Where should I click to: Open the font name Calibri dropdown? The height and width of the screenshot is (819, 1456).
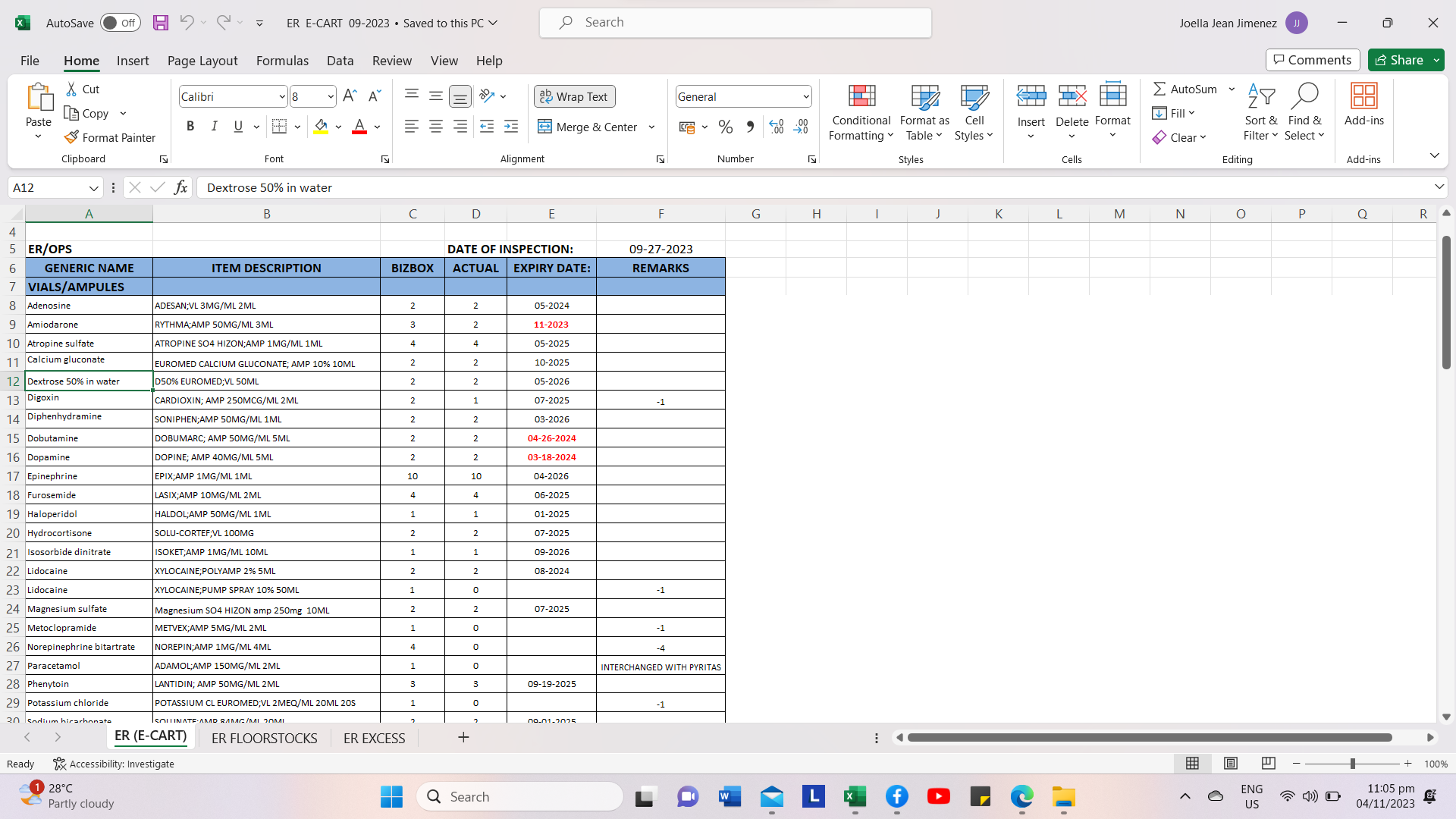(x=282, y=96)
